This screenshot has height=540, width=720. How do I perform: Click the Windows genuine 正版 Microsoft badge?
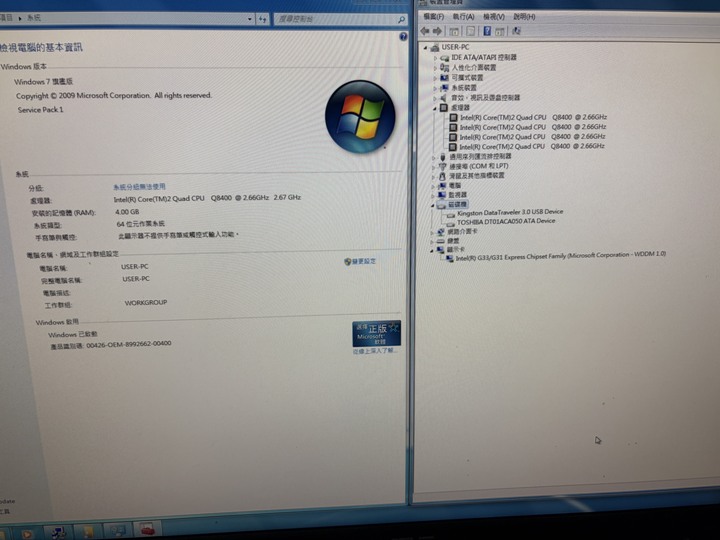377,333
